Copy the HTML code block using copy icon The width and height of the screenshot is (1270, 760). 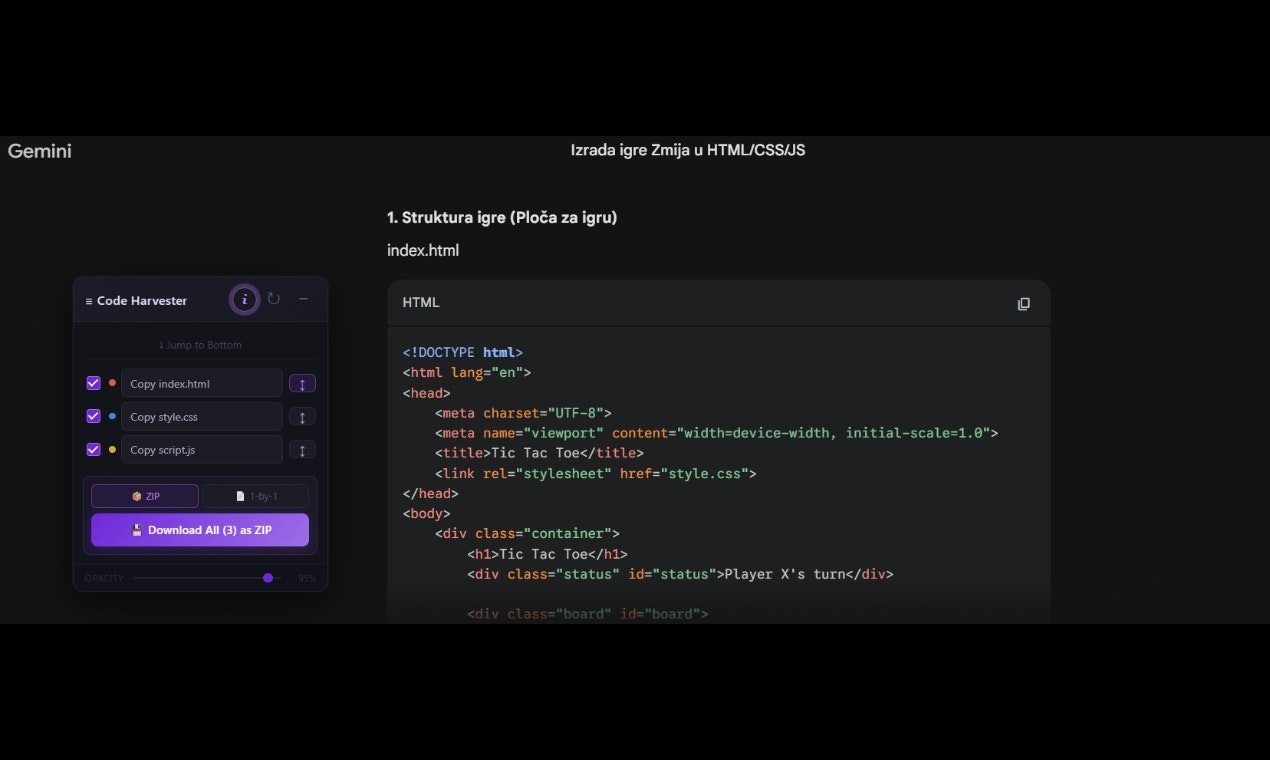coord(1023,303)
